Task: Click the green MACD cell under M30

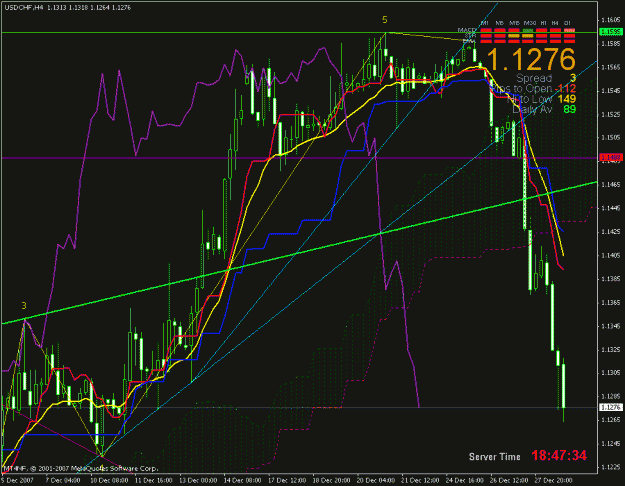Action: [x=528, y=30]
